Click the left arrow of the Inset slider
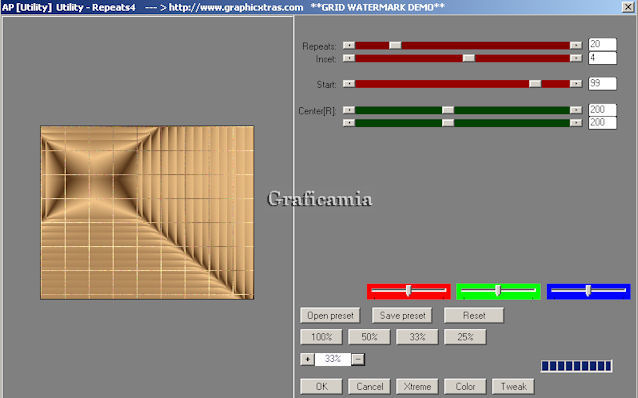This screenshot has width=638, height=398. (x=349, y=58)
